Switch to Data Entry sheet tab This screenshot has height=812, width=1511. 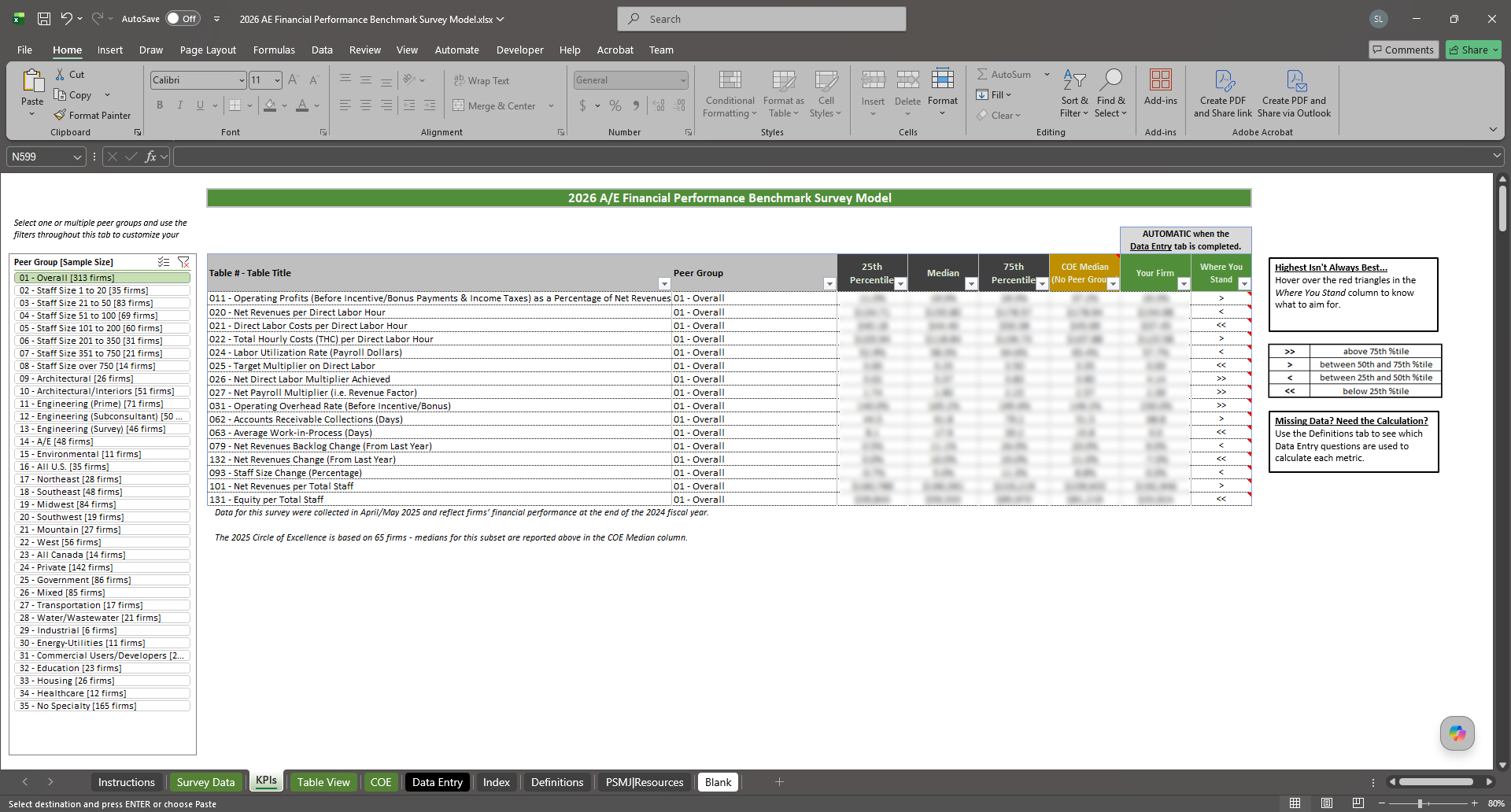[437, 782]
